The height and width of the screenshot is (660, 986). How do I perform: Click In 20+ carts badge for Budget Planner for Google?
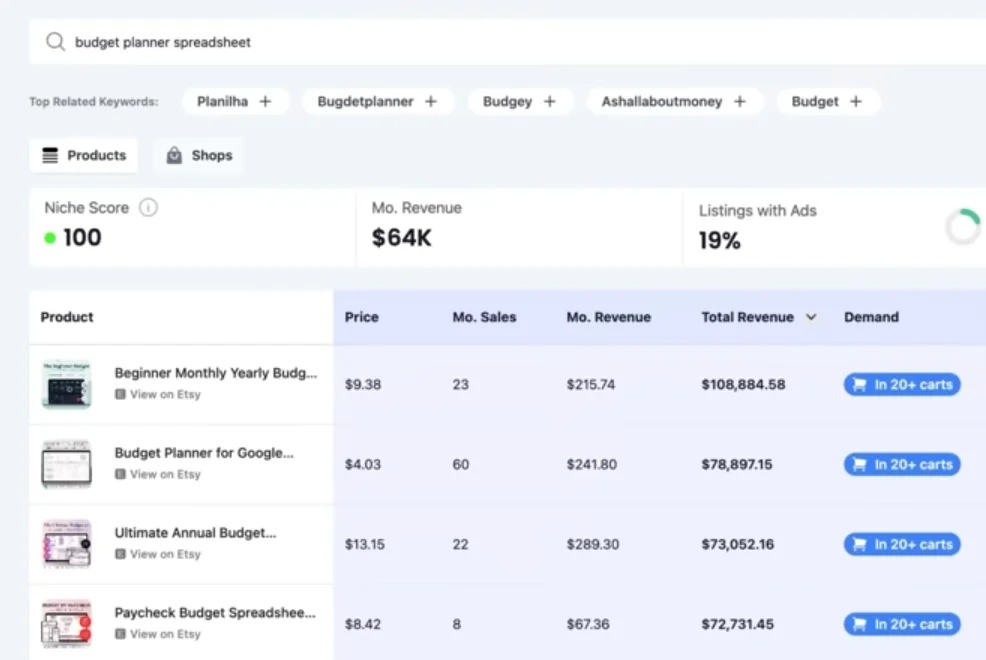point(901,465)
